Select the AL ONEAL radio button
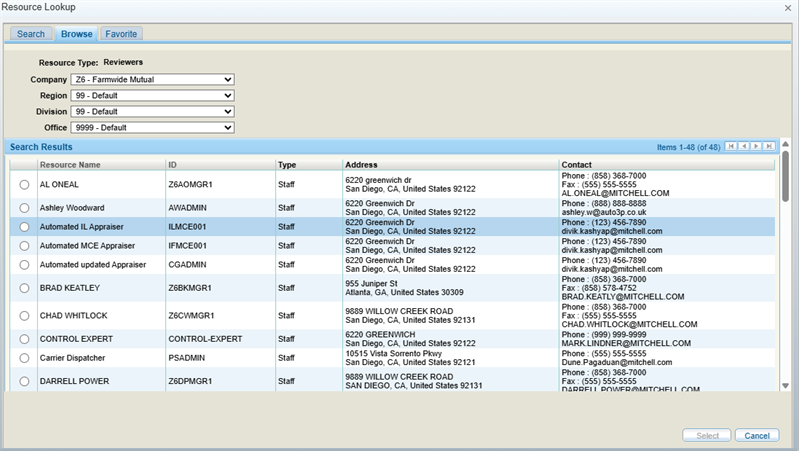 click(x=24, y=185)
